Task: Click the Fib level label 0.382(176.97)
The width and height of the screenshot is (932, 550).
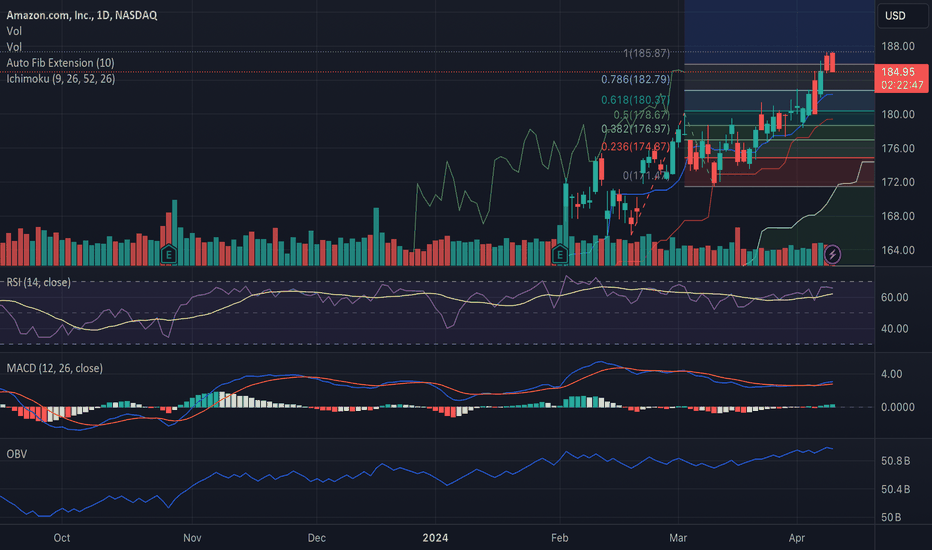Action: click(x=635, y=129)
